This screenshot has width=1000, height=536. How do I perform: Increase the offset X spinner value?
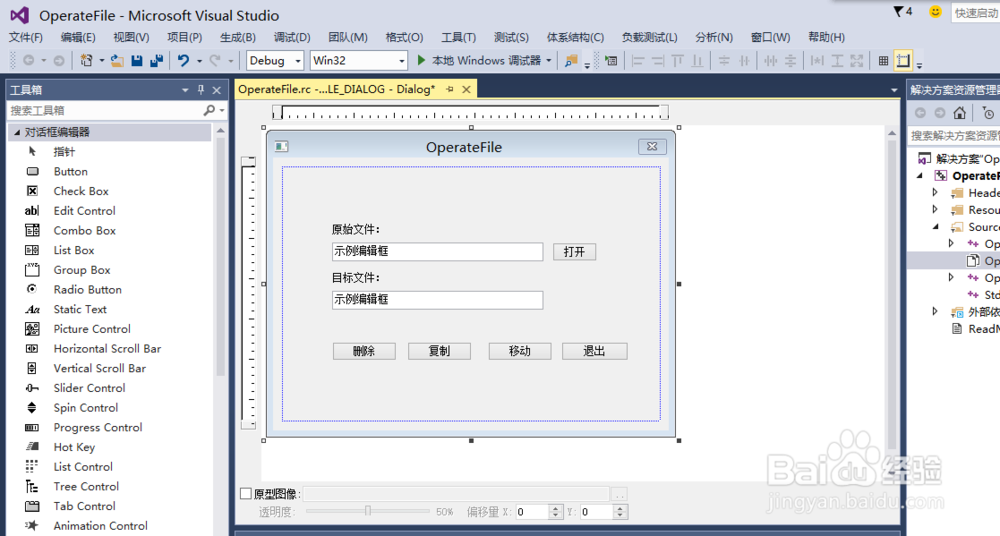coord(556,509)
